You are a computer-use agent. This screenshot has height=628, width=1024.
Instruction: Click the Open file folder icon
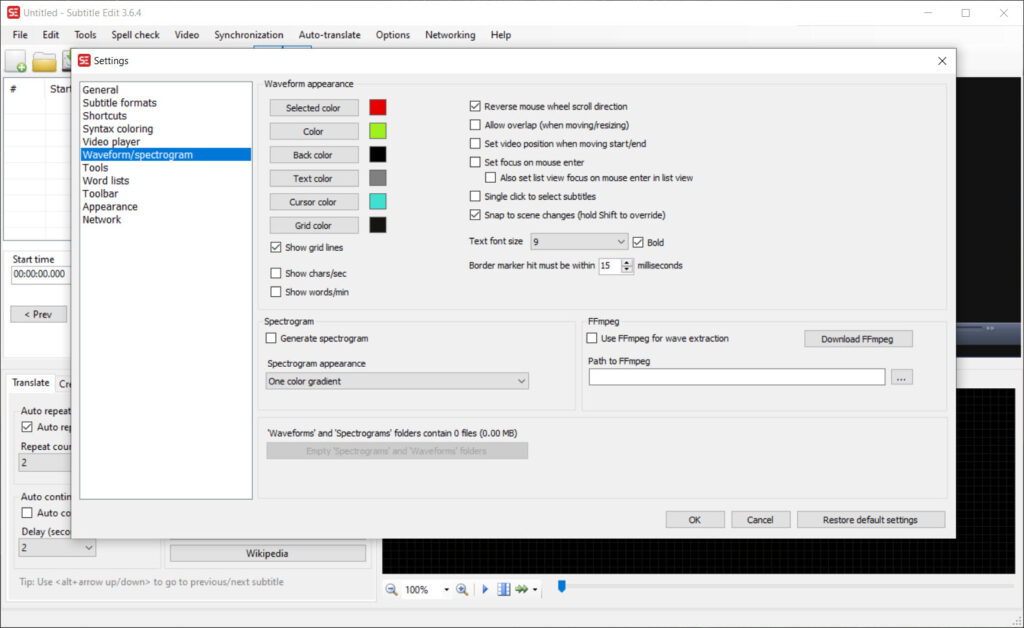(44, 62)
